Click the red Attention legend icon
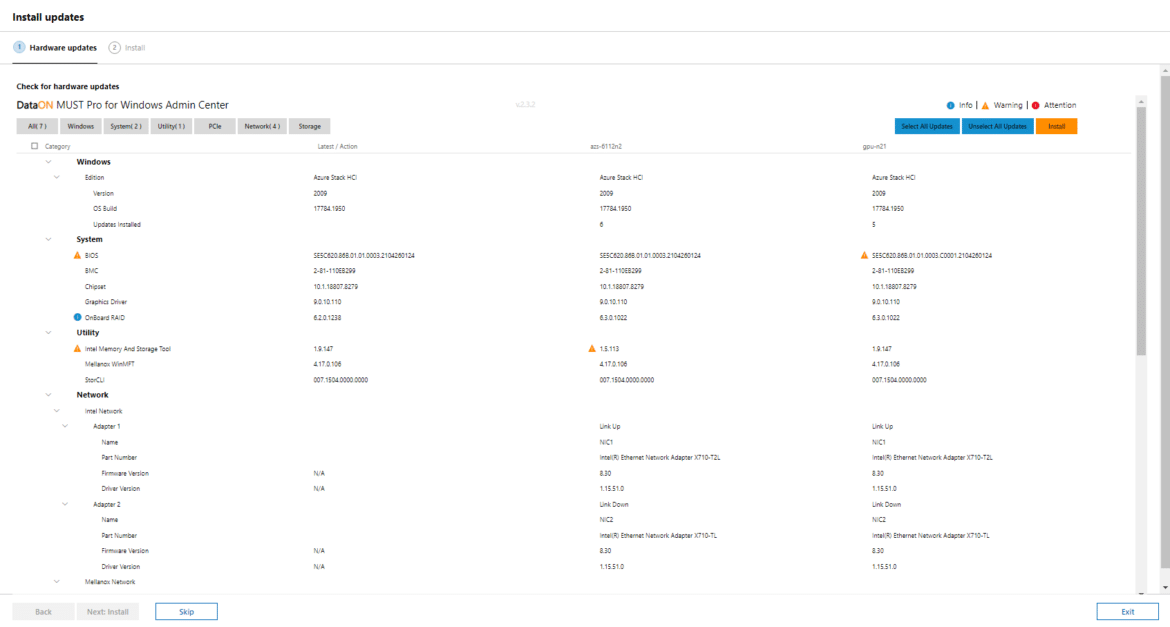 (1036, 105)
